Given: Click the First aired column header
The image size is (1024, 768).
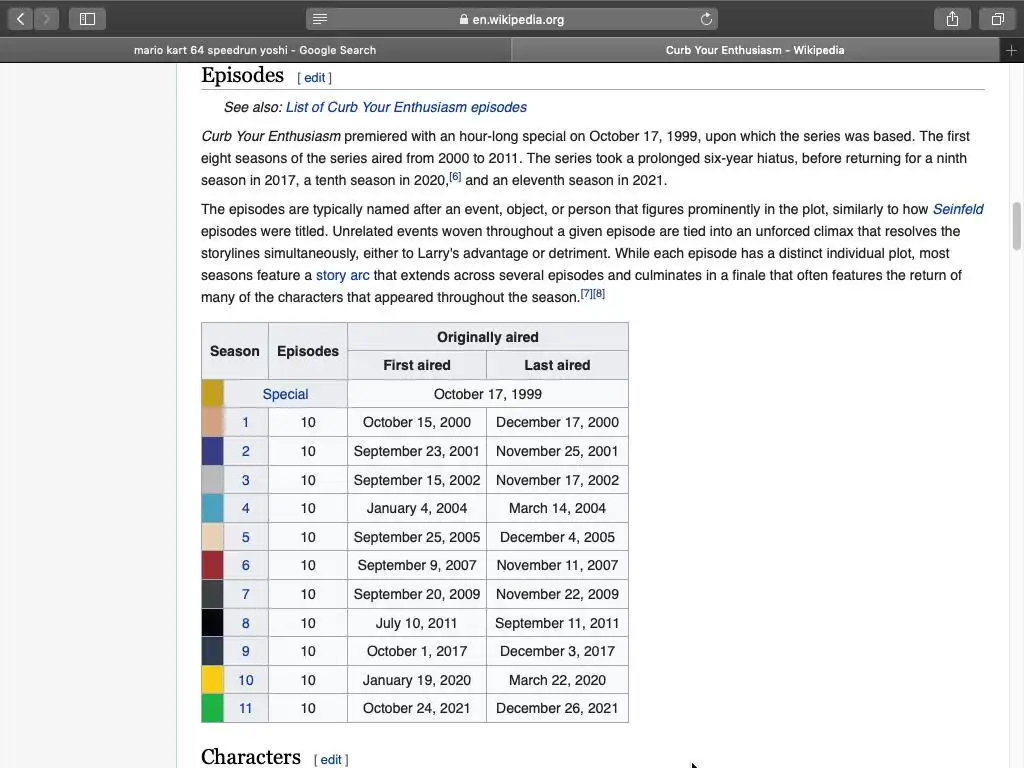Looking at the screenshot, I should pyautogui.click(x=417, y=365).
